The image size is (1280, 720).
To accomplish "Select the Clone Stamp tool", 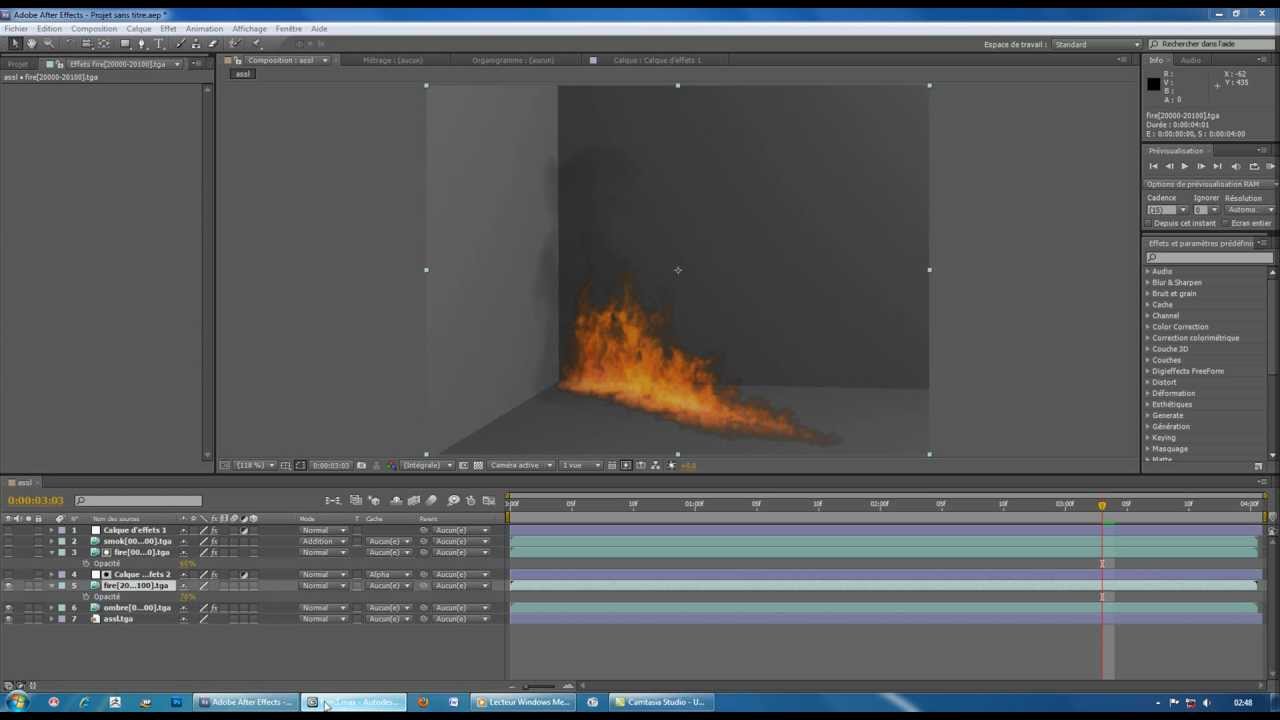I will (195, 44).
